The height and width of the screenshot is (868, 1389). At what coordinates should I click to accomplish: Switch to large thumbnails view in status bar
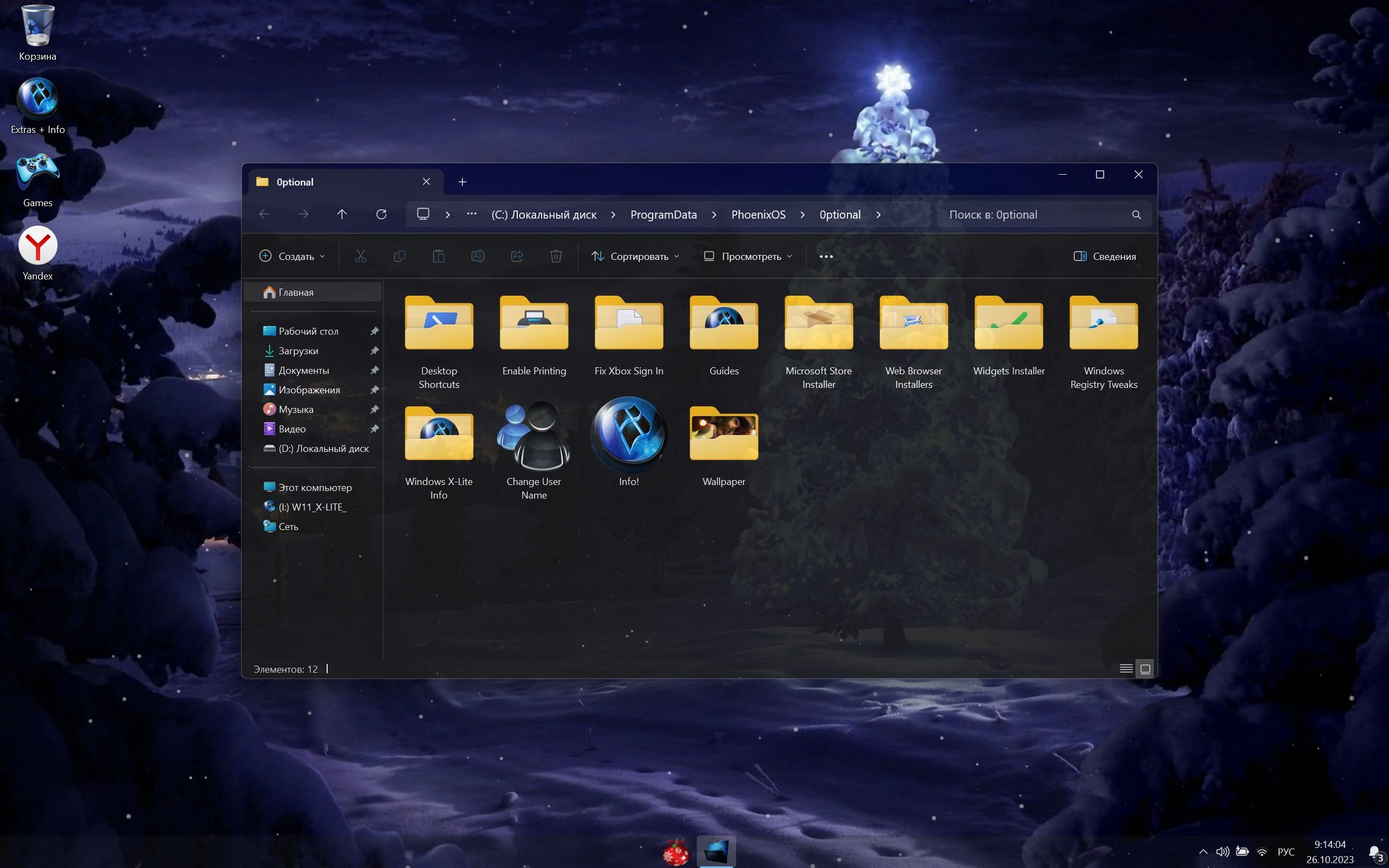point(1145,668)
